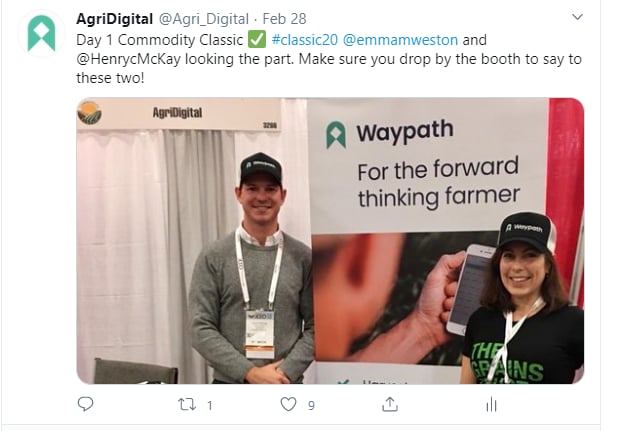This screenshot has height=431, width=625.
Task: View tweet analytics bar chart icon
Action: [491, 404]
